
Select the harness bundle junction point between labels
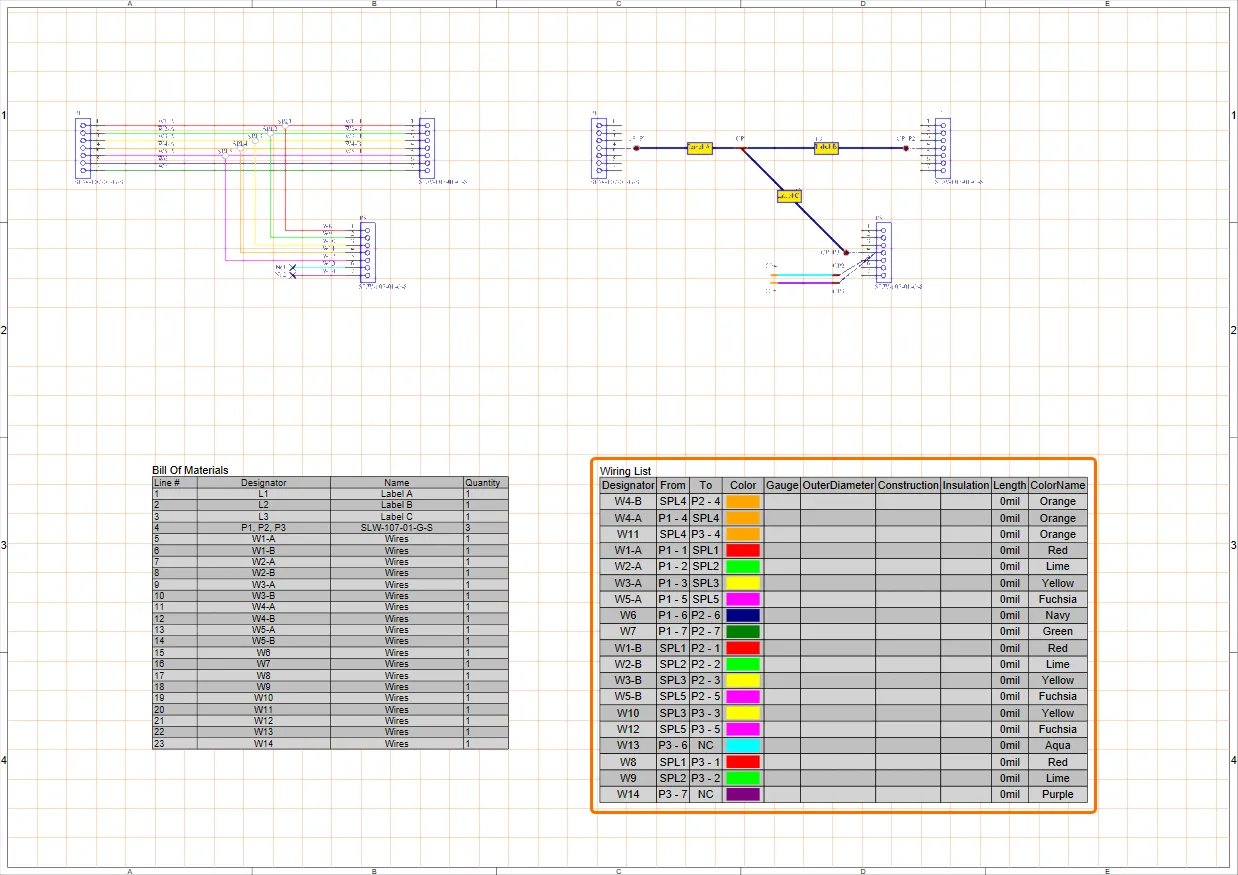pyautogui.click(x=741, y=148)
